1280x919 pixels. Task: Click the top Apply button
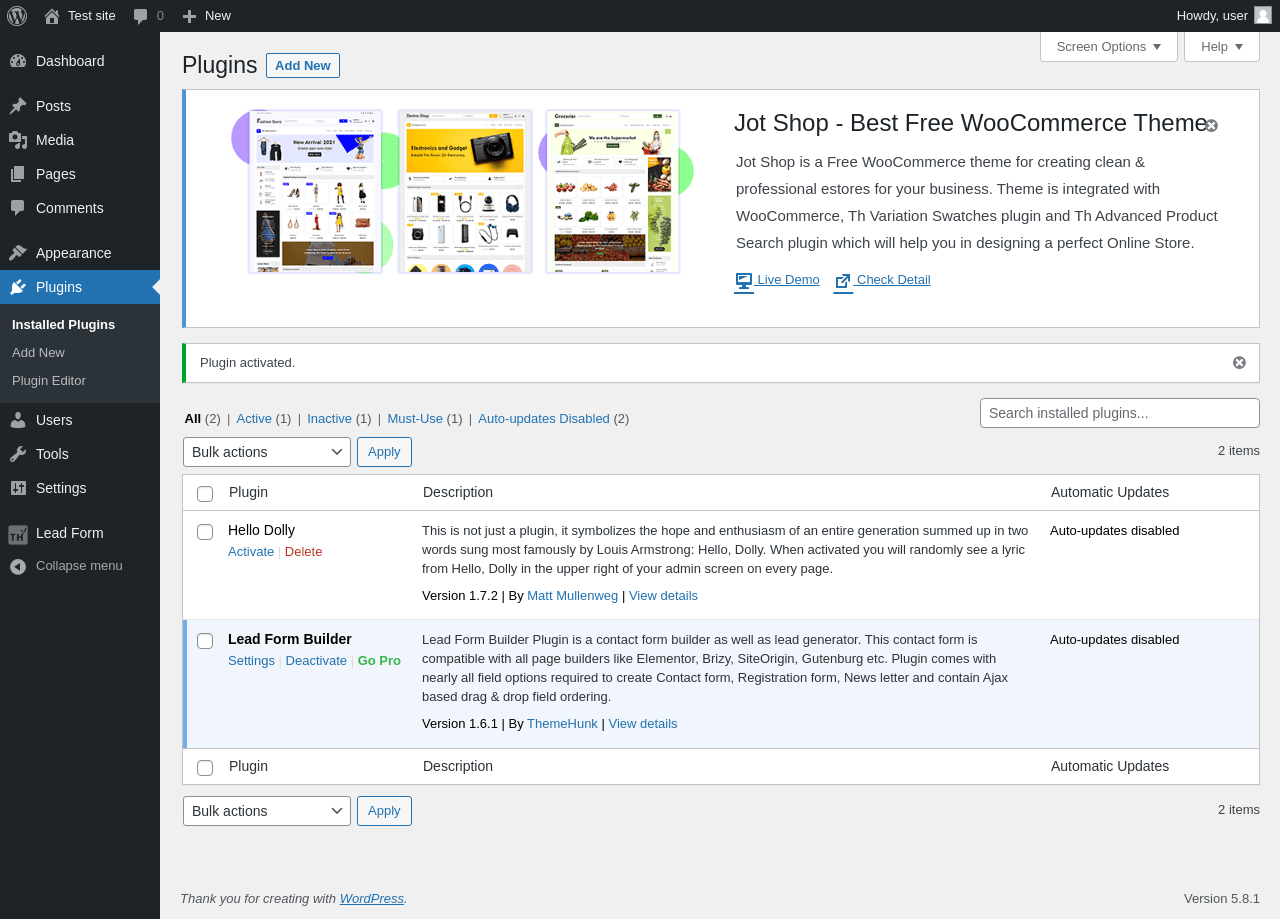pos(384,452)
